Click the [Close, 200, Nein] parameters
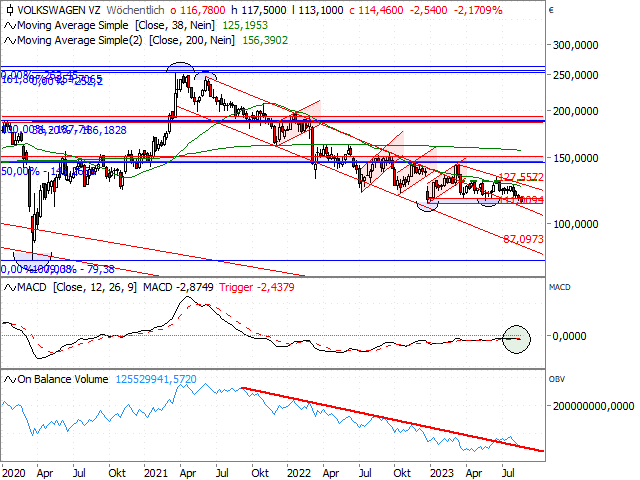Viewport: 640px width, 480px height. point(192,40)
